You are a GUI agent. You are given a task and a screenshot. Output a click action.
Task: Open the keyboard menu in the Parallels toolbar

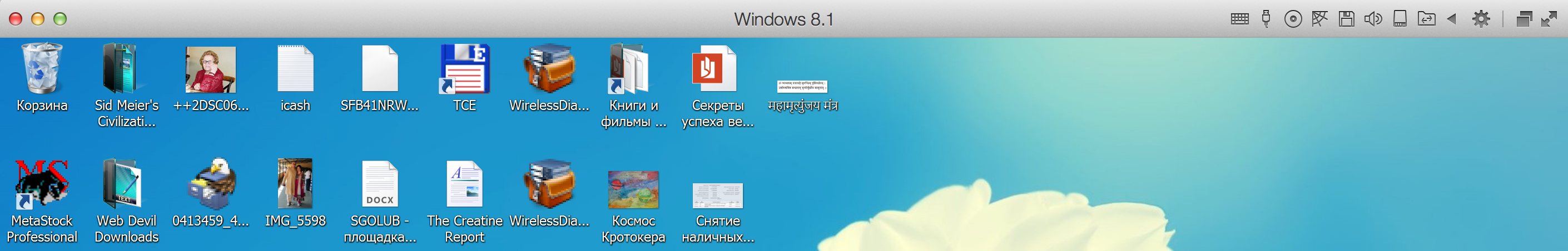coord(1239,19)
